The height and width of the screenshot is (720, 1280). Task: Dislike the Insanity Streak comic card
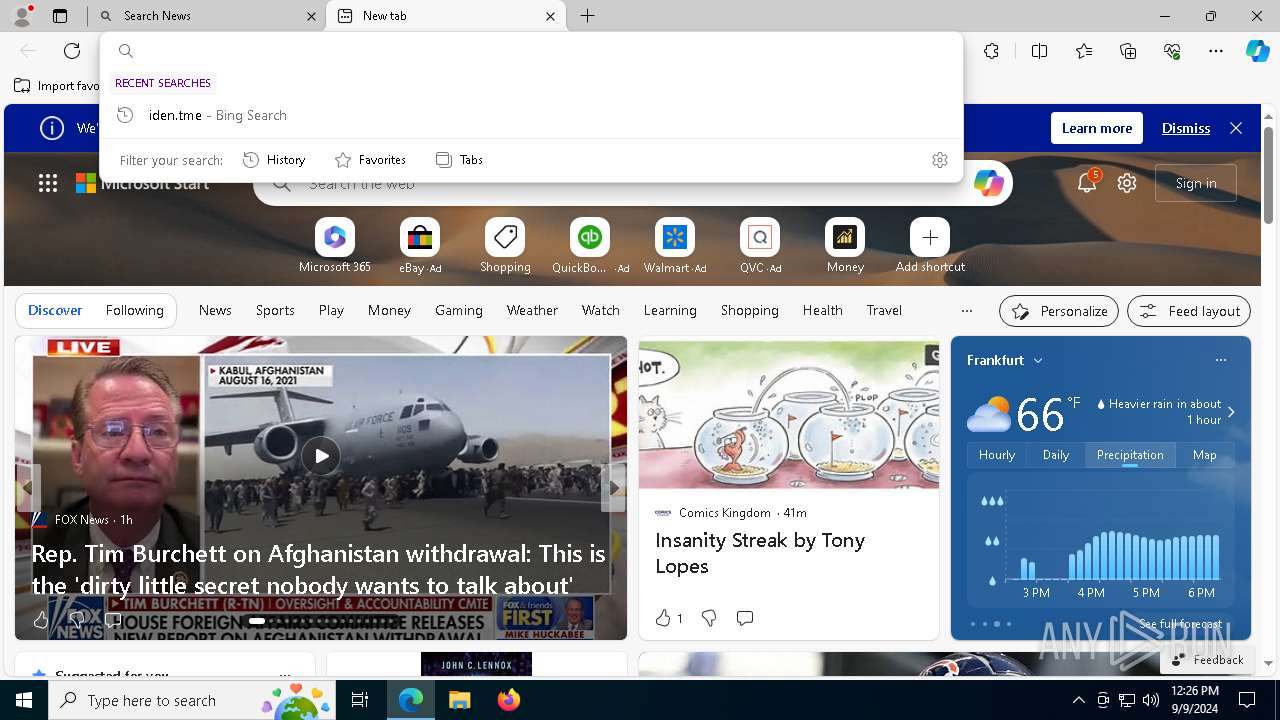tap(709, 618)
